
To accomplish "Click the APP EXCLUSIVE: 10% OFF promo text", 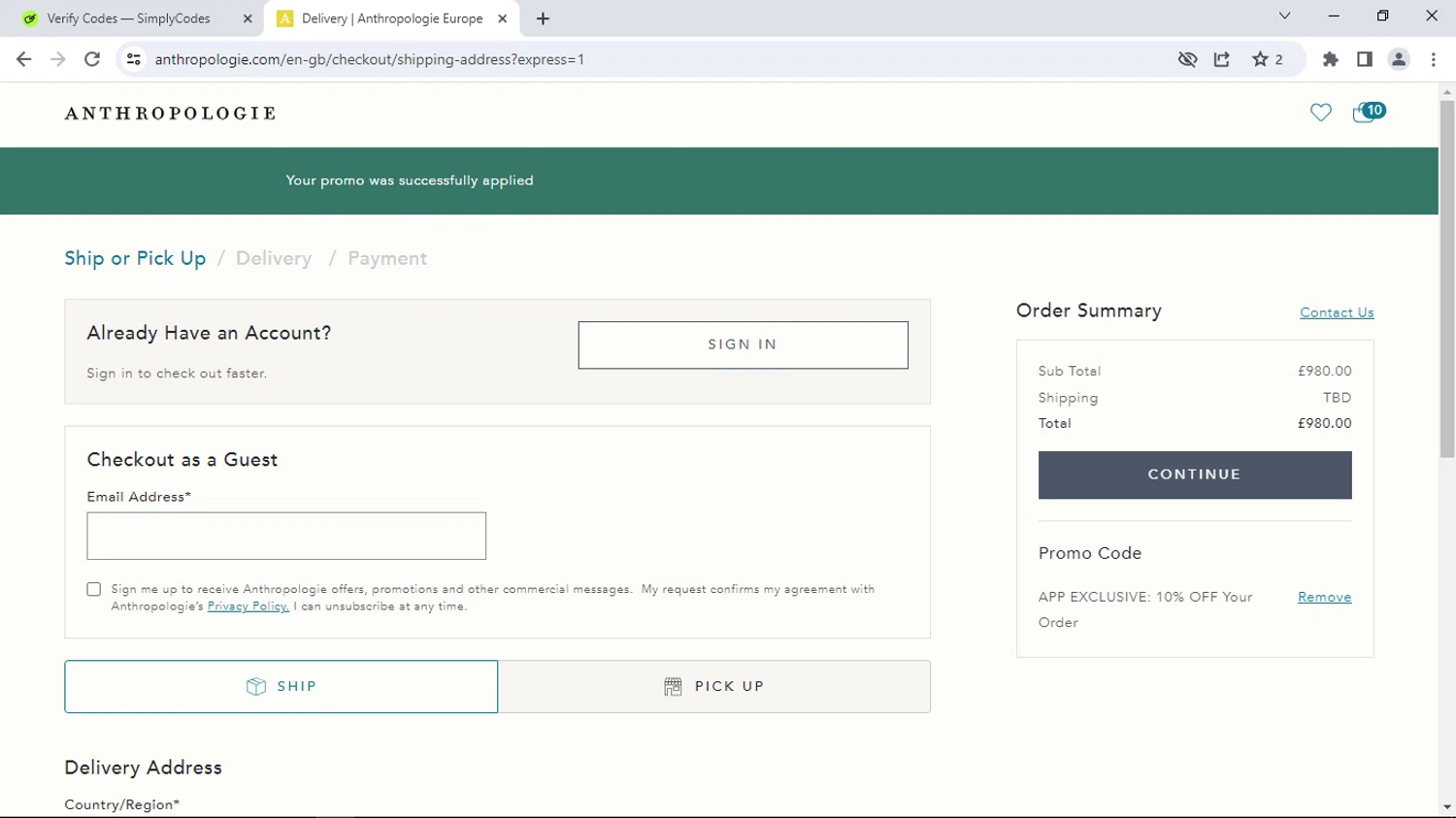I will coord(1145,609).
